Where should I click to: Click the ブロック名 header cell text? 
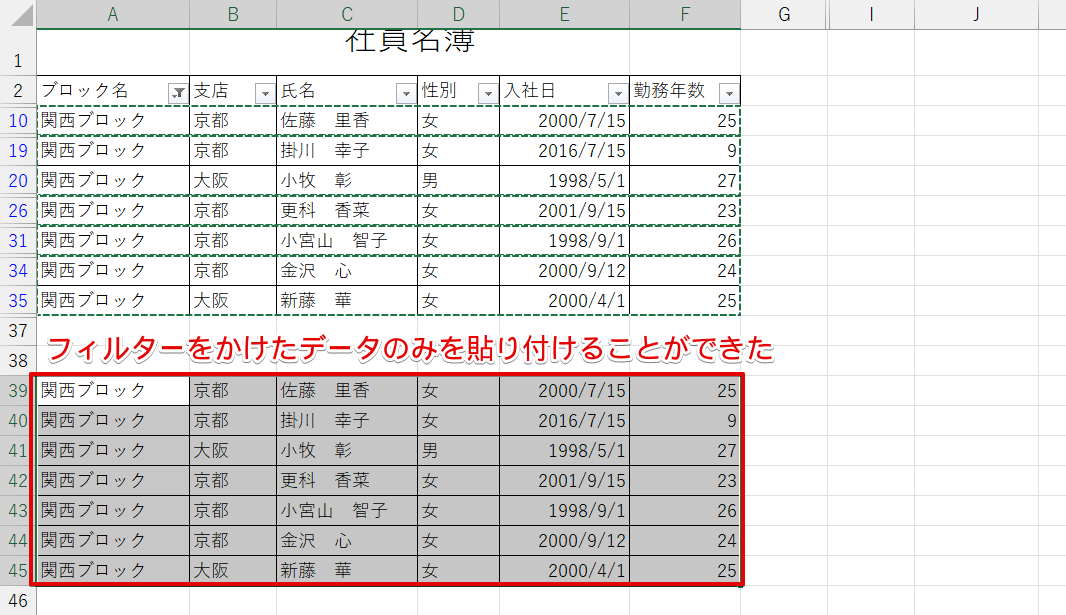[x=85, y=90]
